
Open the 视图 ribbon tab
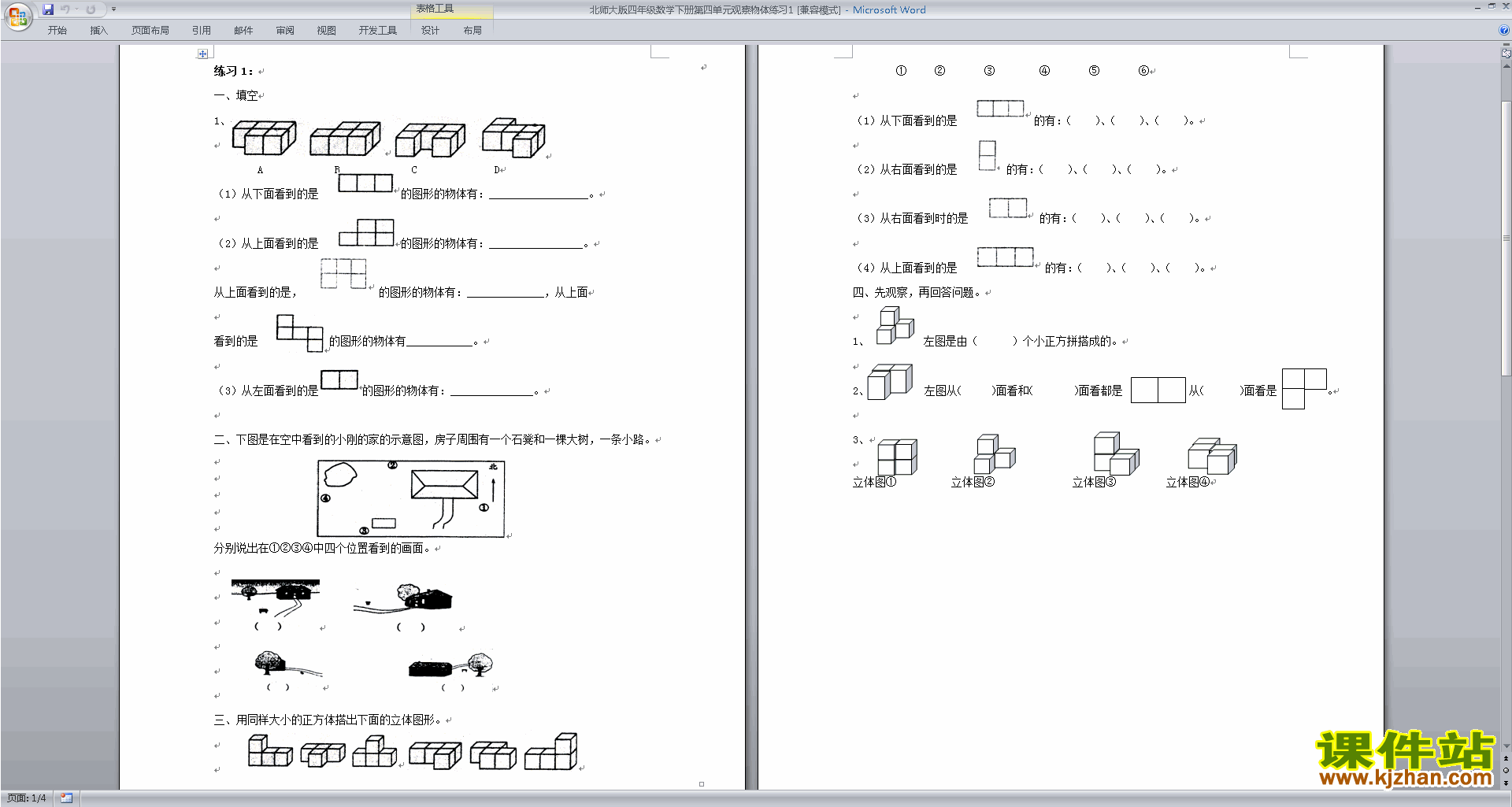pyautogui.click(x=326, y=31)
